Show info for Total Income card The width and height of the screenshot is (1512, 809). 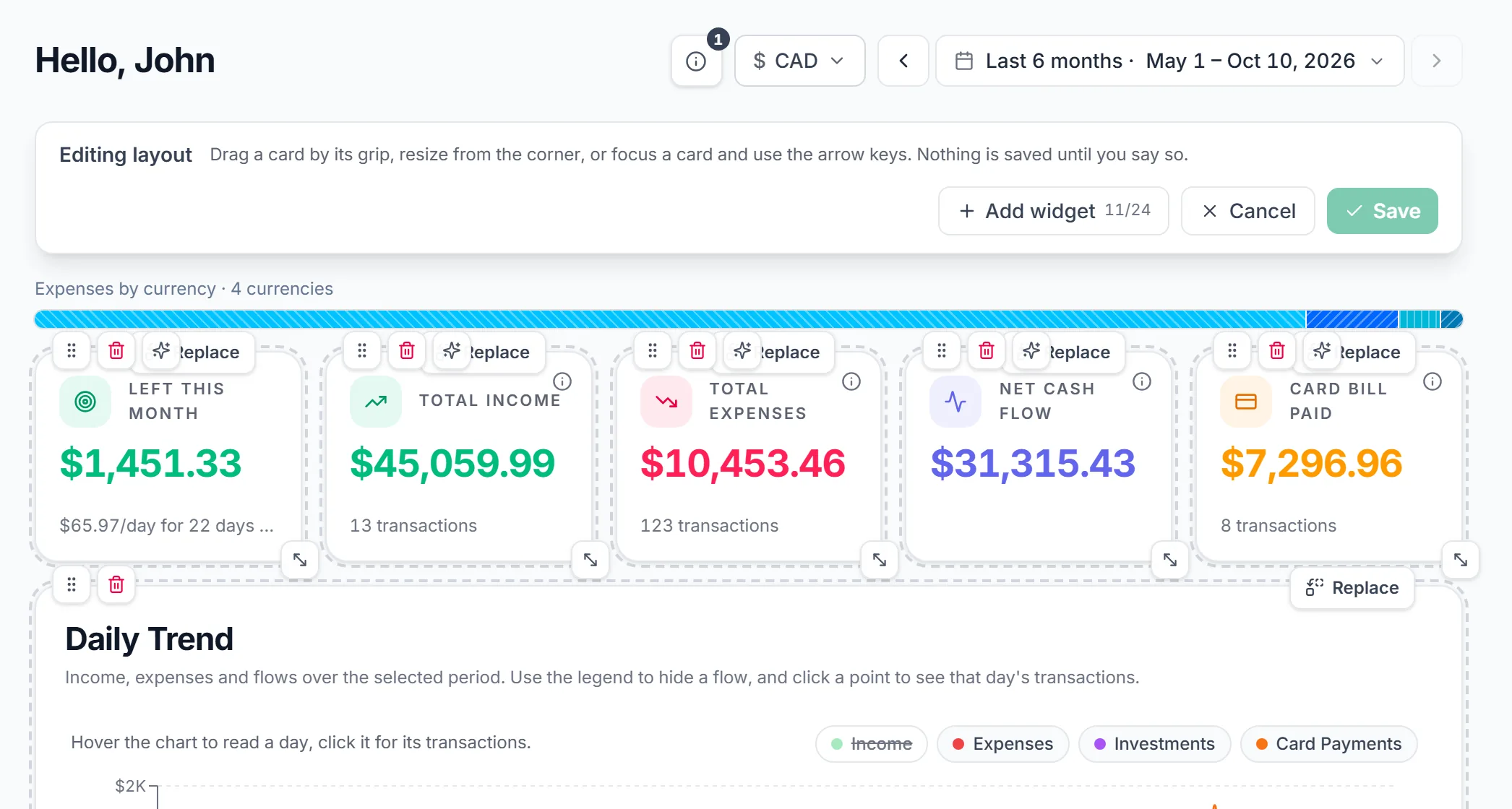point(562,381)
